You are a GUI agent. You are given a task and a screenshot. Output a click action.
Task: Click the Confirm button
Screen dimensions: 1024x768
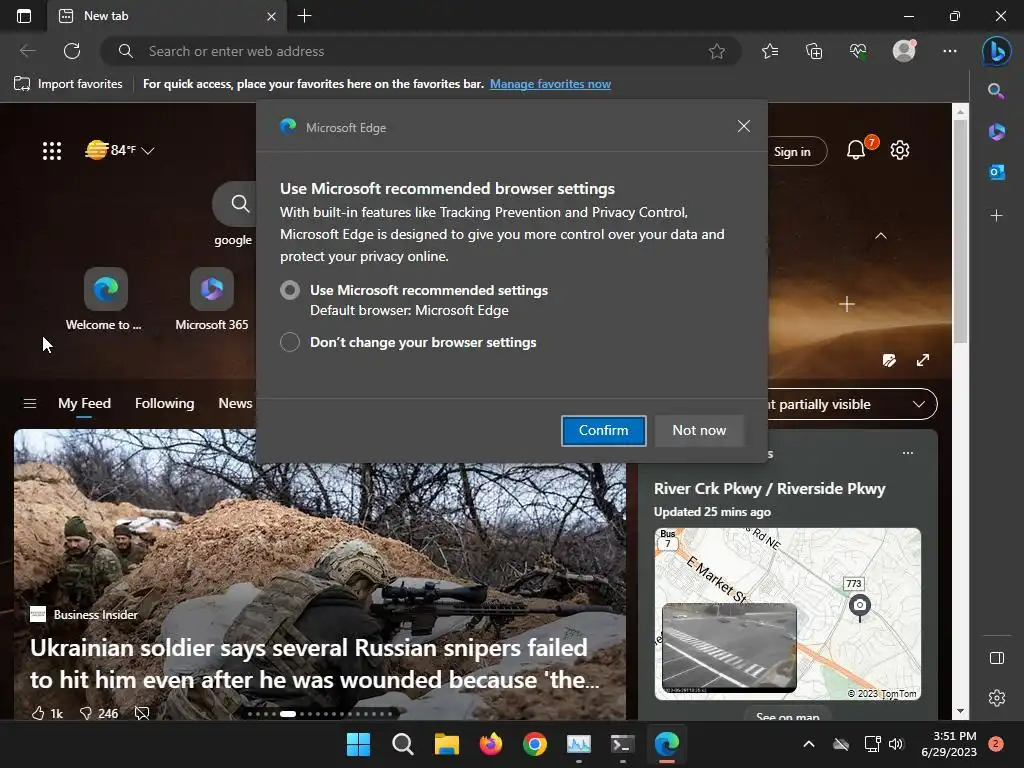603,430
